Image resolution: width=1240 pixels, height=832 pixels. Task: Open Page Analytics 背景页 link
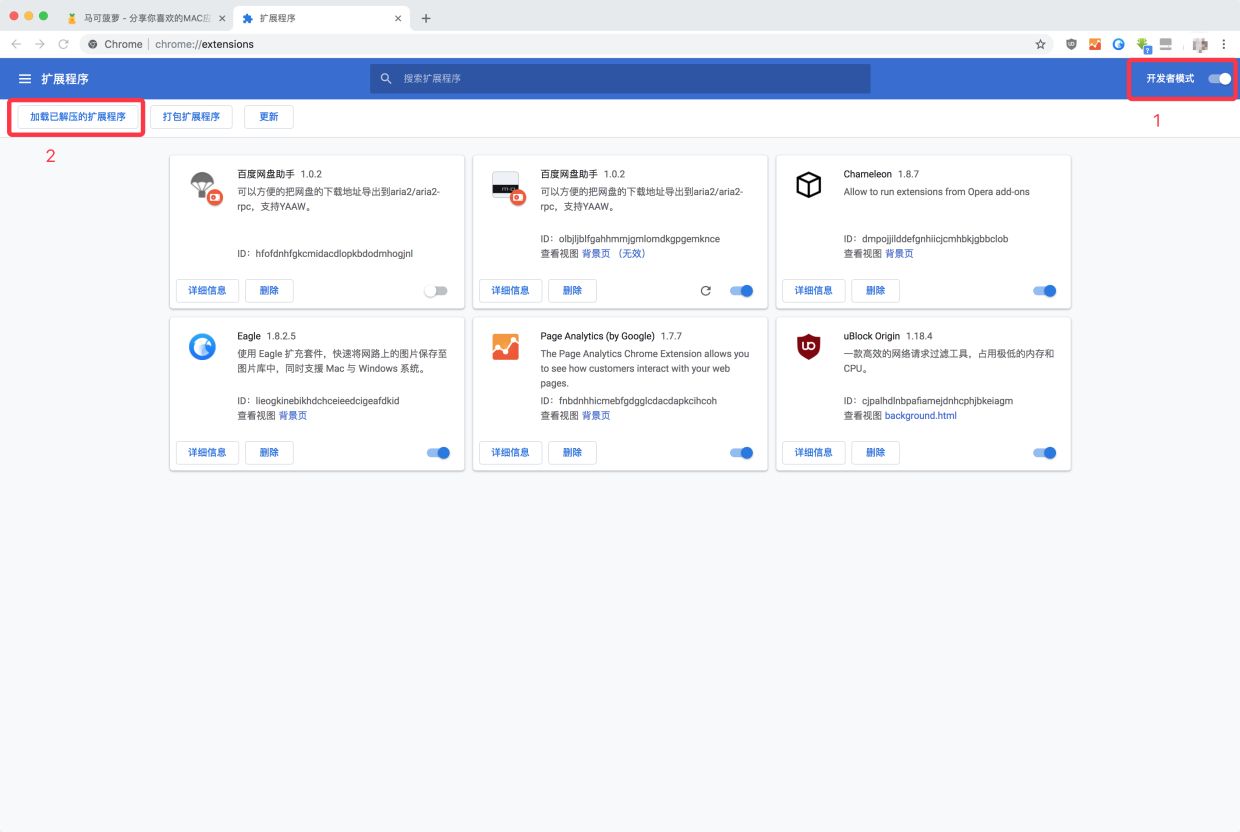tap(596, 416)
